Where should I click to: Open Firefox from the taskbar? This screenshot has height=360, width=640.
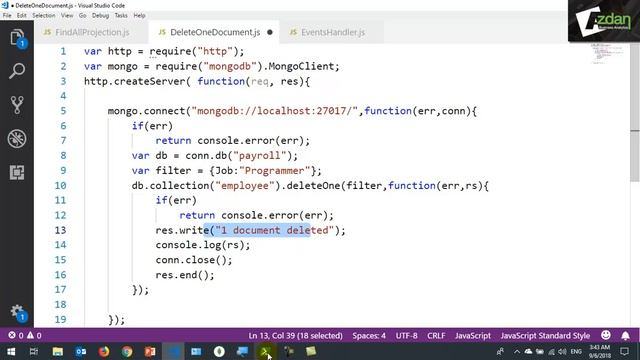coord(104,351)
